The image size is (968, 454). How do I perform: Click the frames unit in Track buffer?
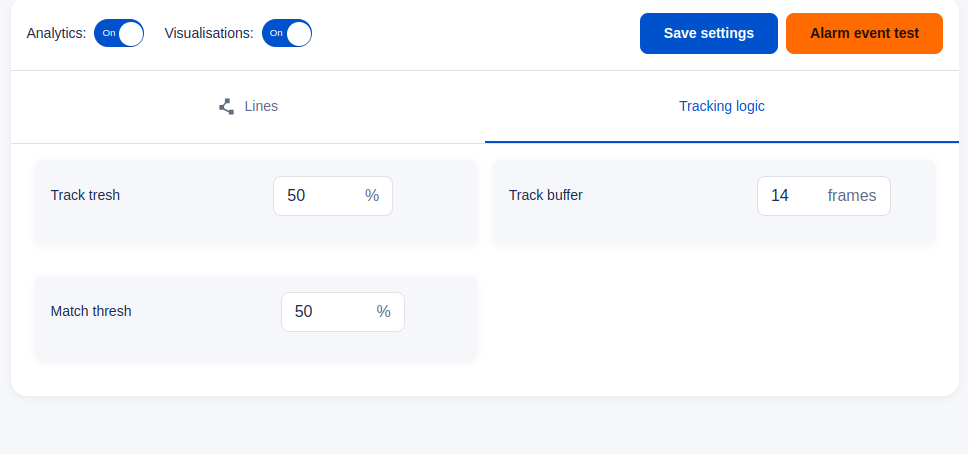coord(851,196)
